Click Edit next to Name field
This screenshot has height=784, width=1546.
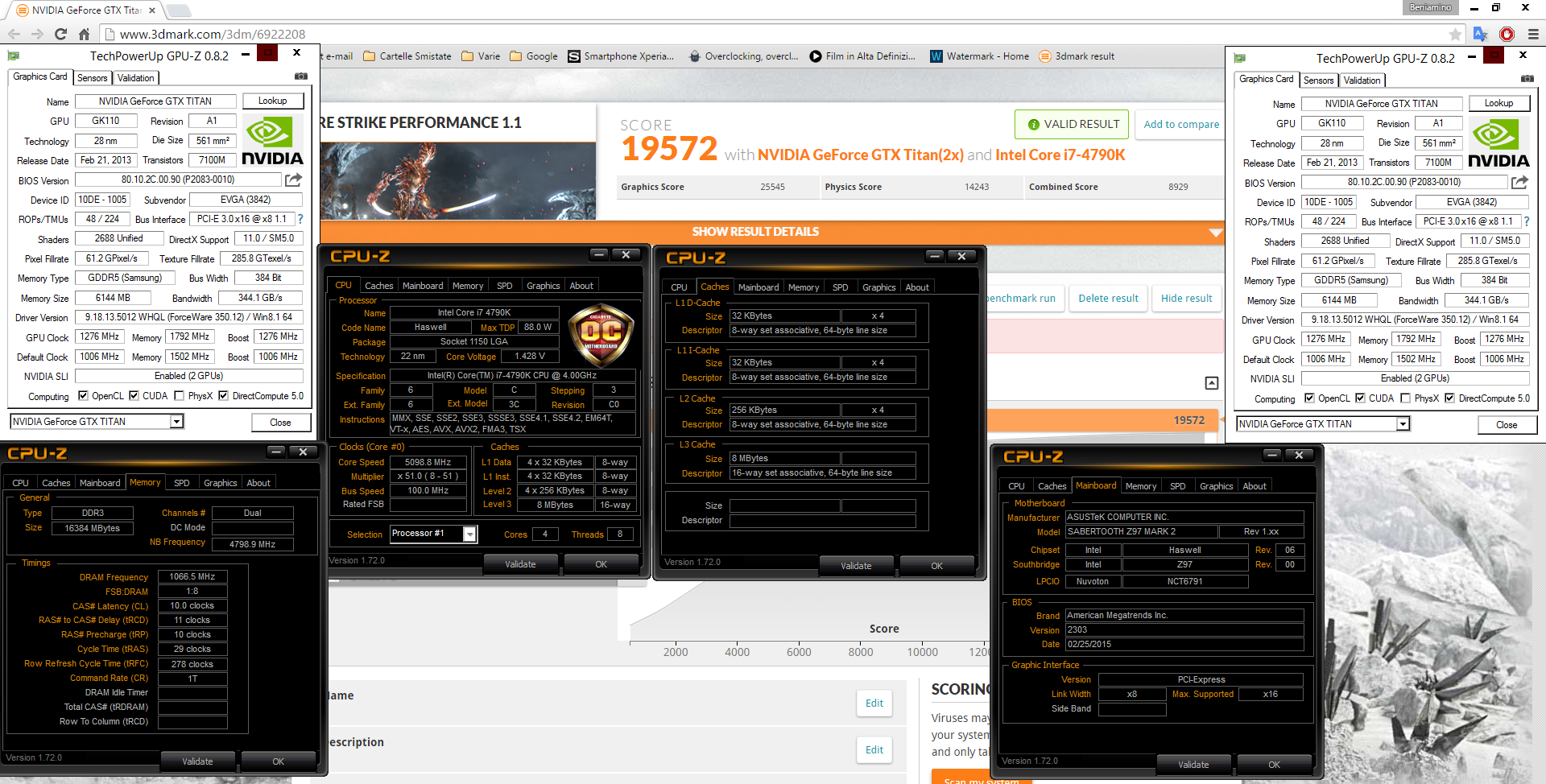click(874, 703)
